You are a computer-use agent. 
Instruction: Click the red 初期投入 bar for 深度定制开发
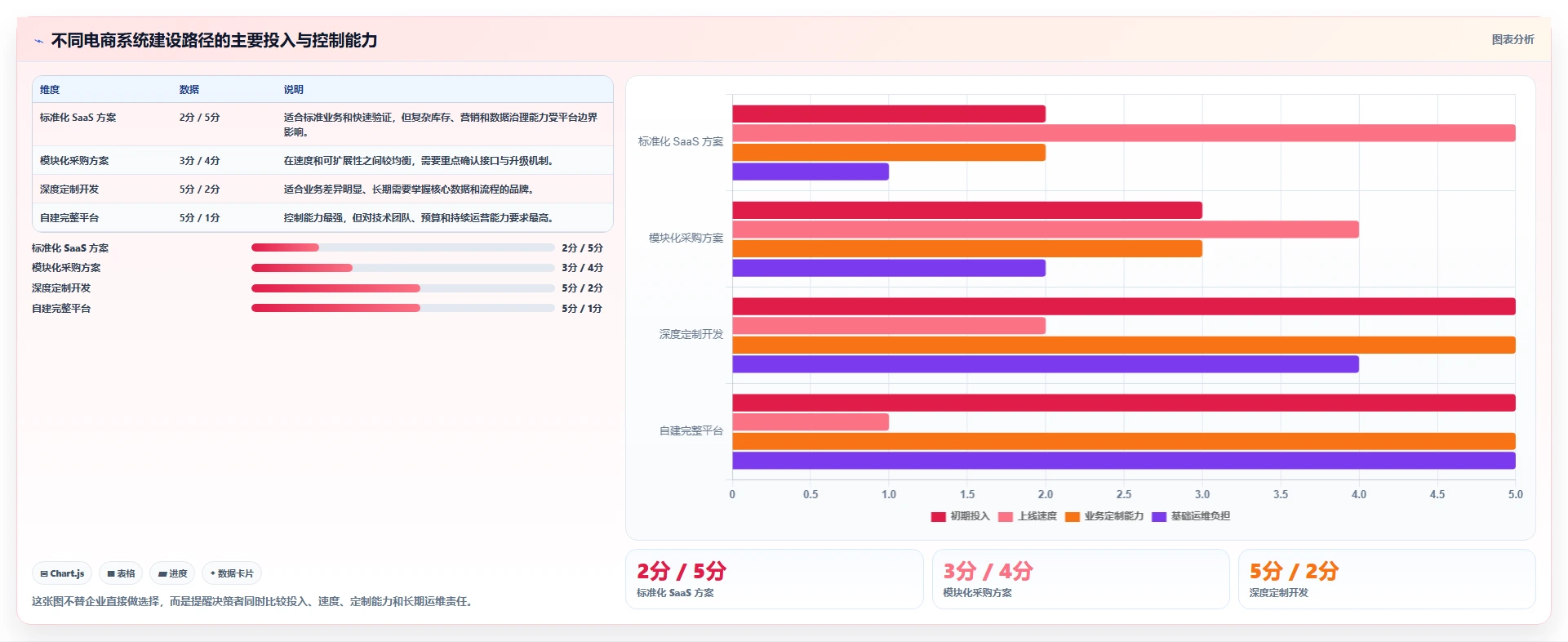[1124, 306]
